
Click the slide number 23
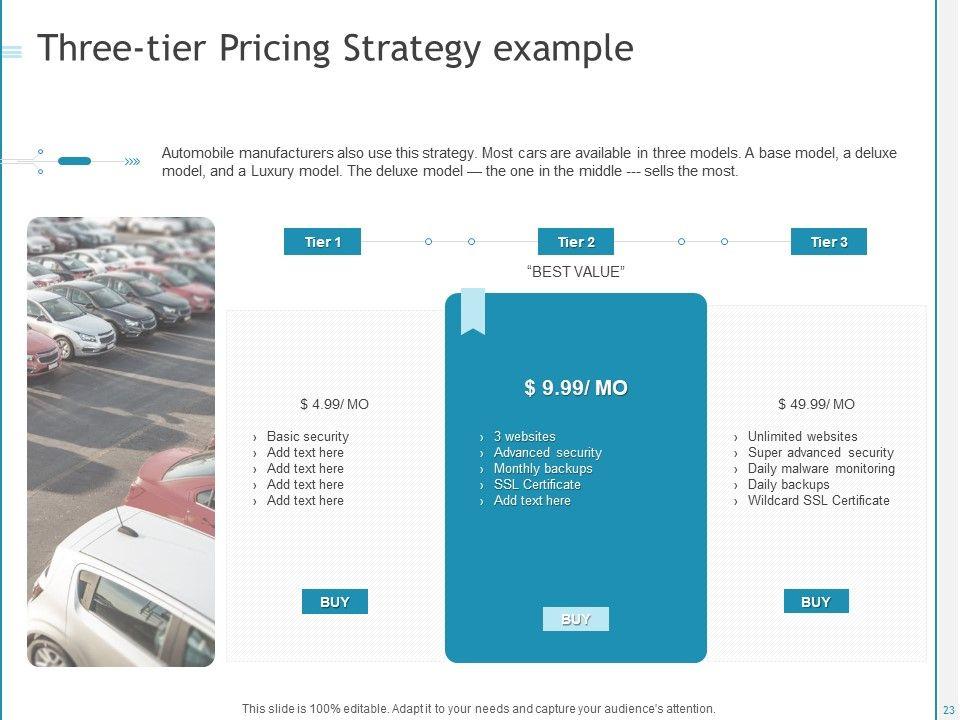click(x=948, y=710)
